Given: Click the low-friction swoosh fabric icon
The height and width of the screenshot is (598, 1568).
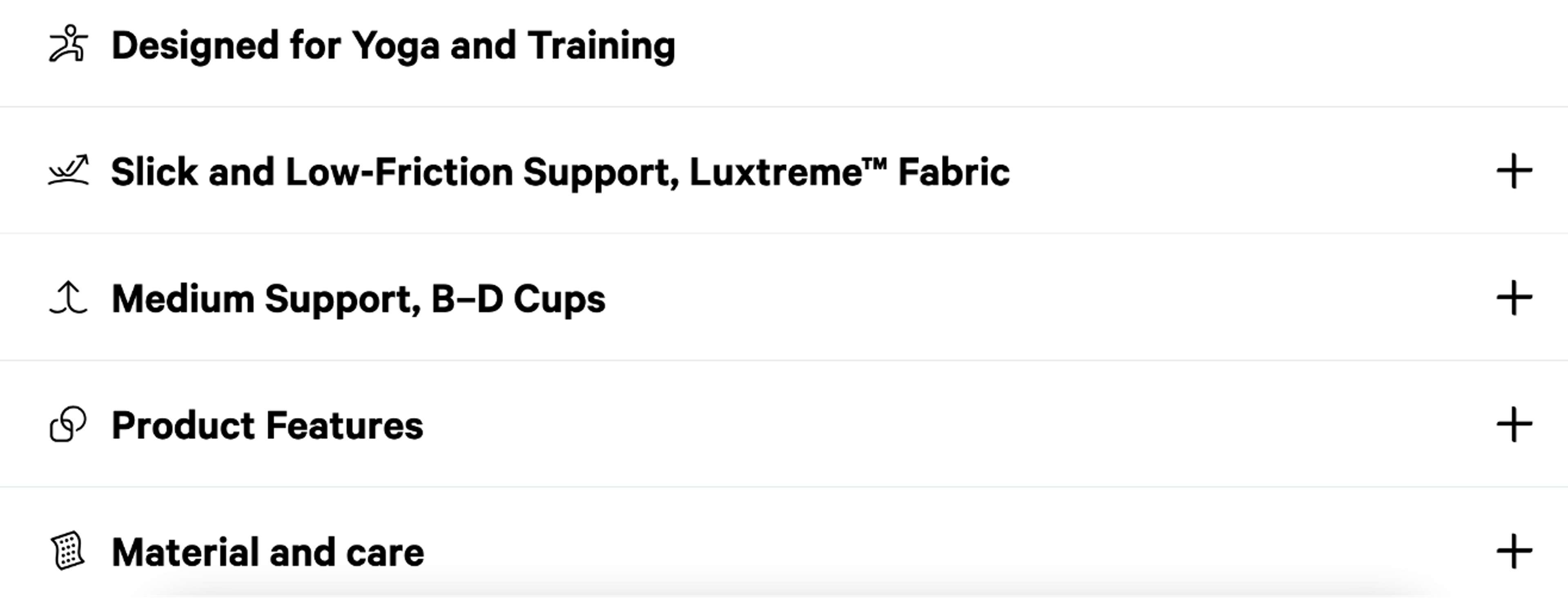Looking at the screenshot, I should pos(68,171).
